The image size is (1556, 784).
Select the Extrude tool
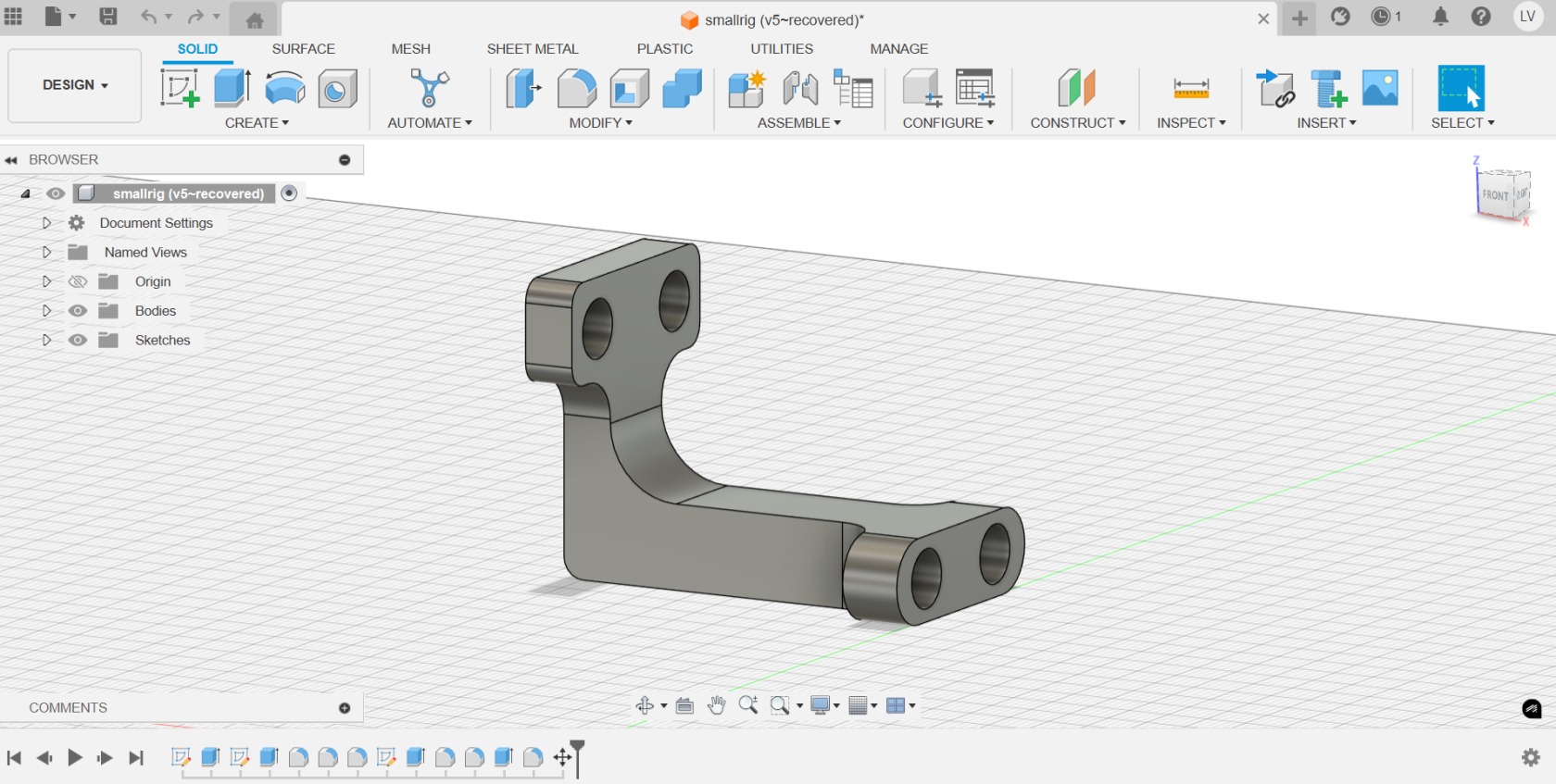click(232, 89)
